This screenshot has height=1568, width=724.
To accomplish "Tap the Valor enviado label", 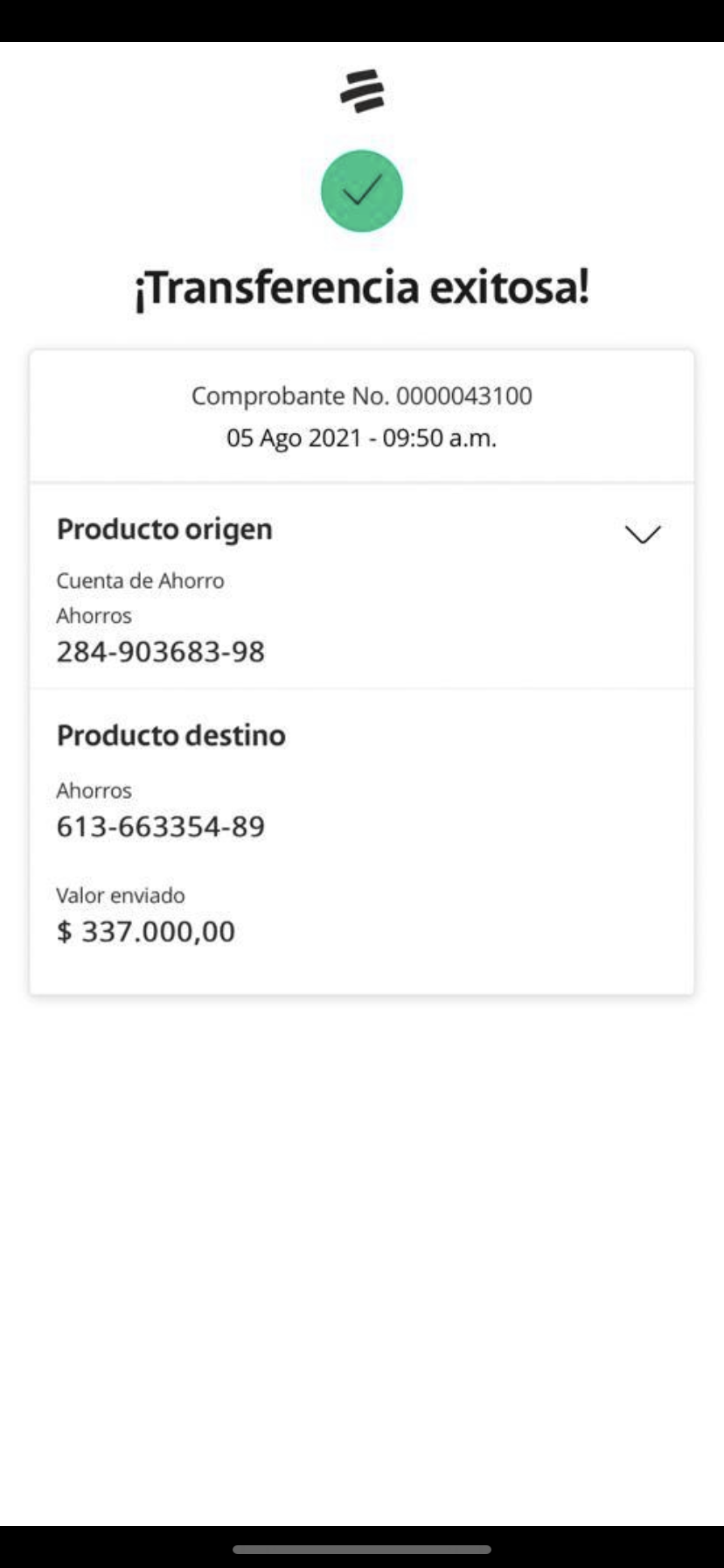I will pos(121,896).
